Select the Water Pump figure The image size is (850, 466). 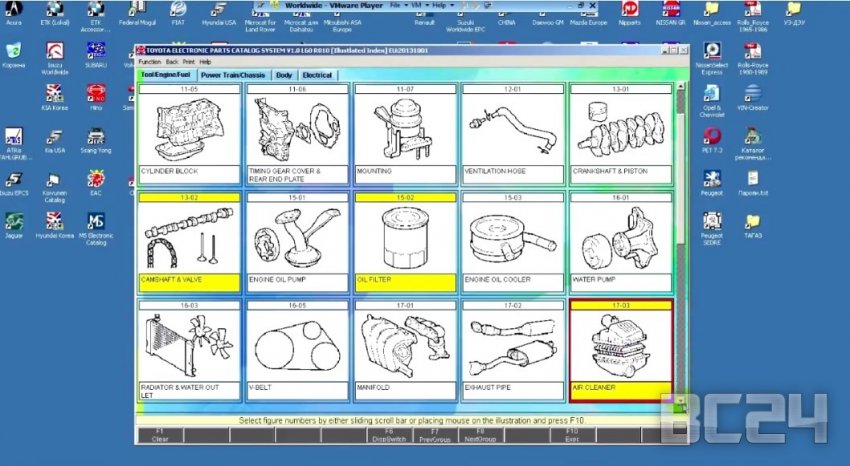[620, 239]
